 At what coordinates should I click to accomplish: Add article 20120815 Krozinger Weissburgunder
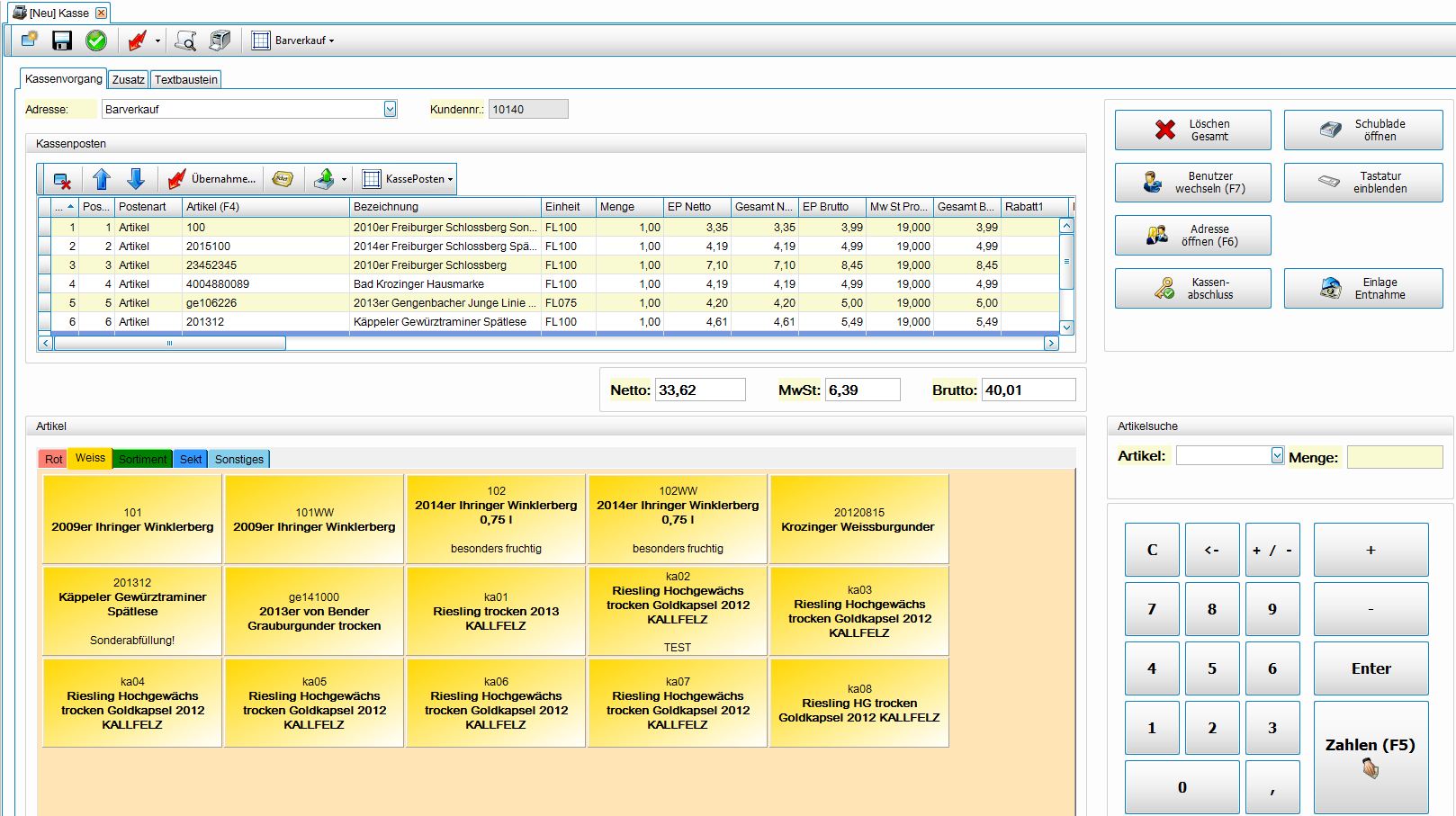pos(859,519)
